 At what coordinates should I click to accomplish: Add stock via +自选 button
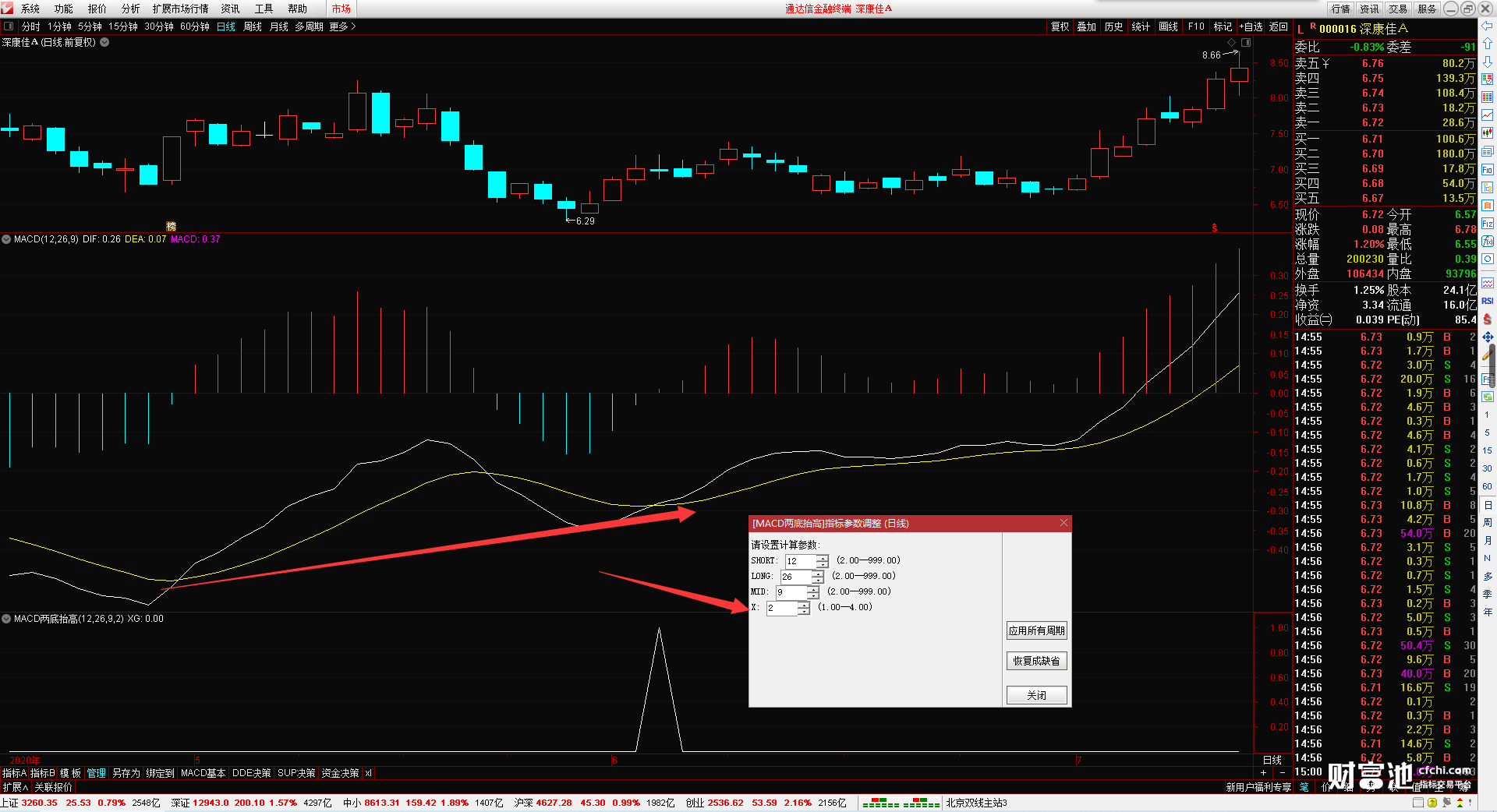tap(1251, 26)
